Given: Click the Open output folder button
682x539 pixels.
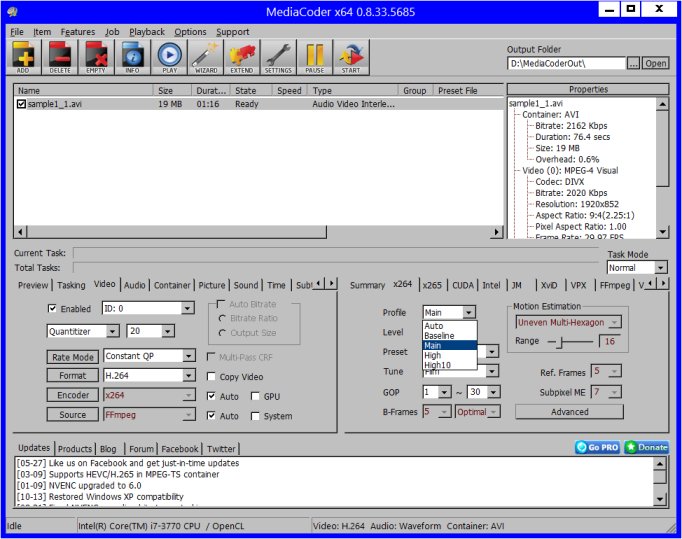Looking at the screenshot, I should (x=655, y=64).
